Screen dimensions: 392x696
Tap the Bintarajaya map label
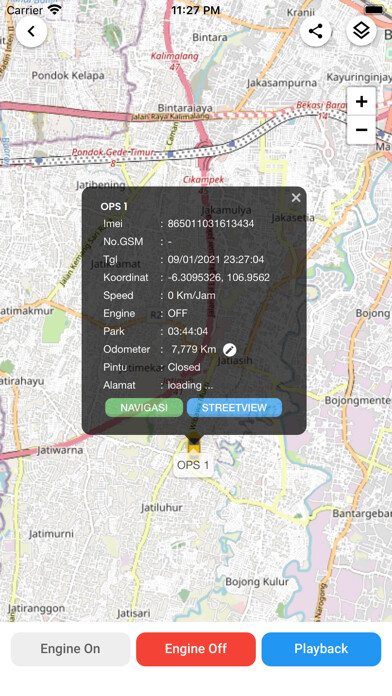coord(185,108)
